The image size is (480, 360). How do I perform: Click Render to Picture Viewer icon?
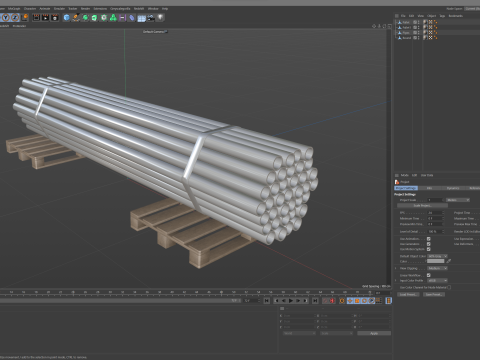pos(45,17)
